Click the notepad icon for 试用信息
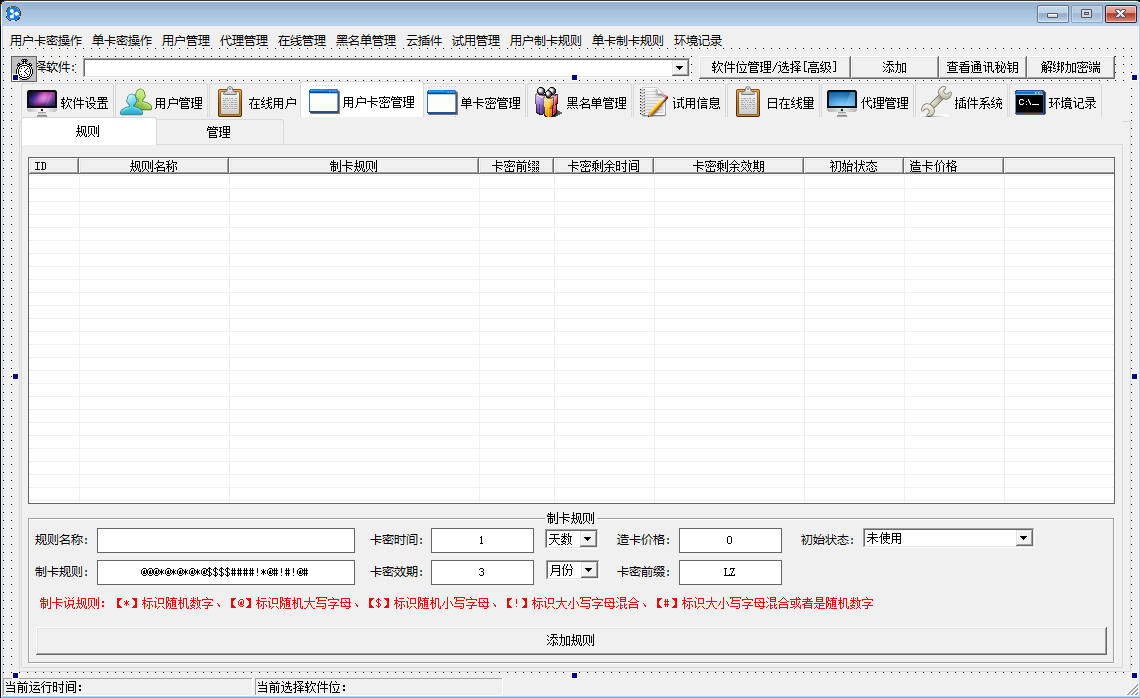The height and width of the screenshot is (698, 1140). tap(653, 102)
